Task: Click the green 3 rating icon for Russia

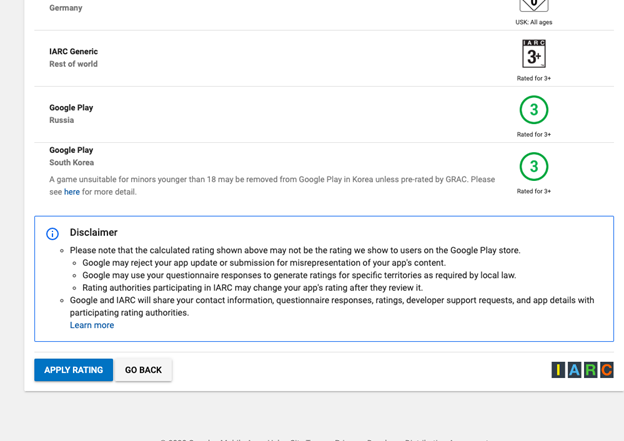Action: [534, 110]
